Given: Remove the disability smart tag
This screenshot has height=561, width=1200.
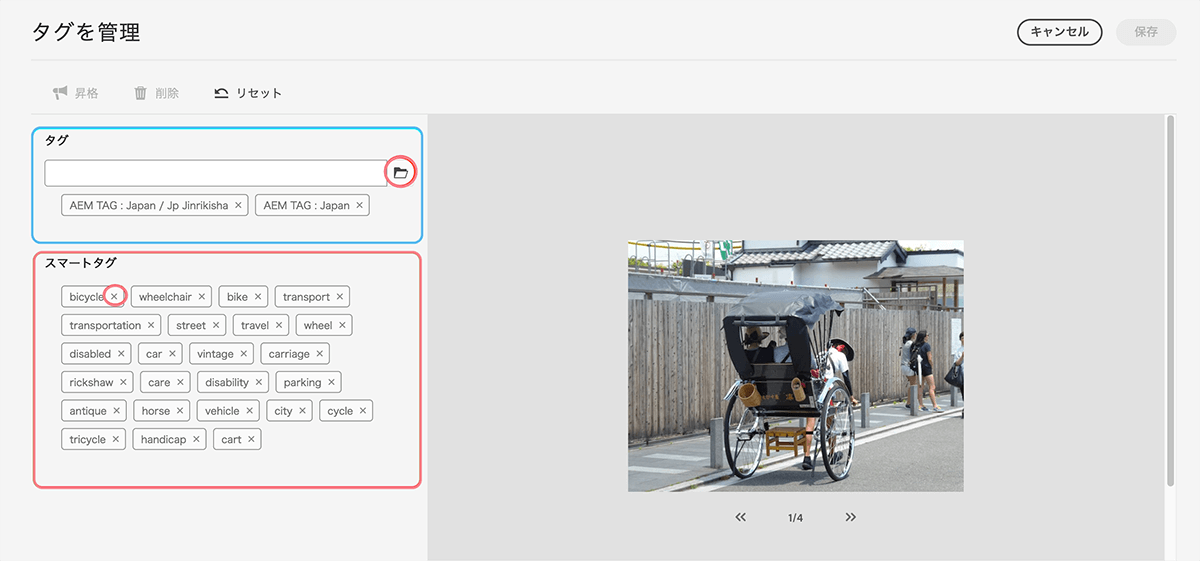Looking at the screenshot, I should (x=259, y=382).
